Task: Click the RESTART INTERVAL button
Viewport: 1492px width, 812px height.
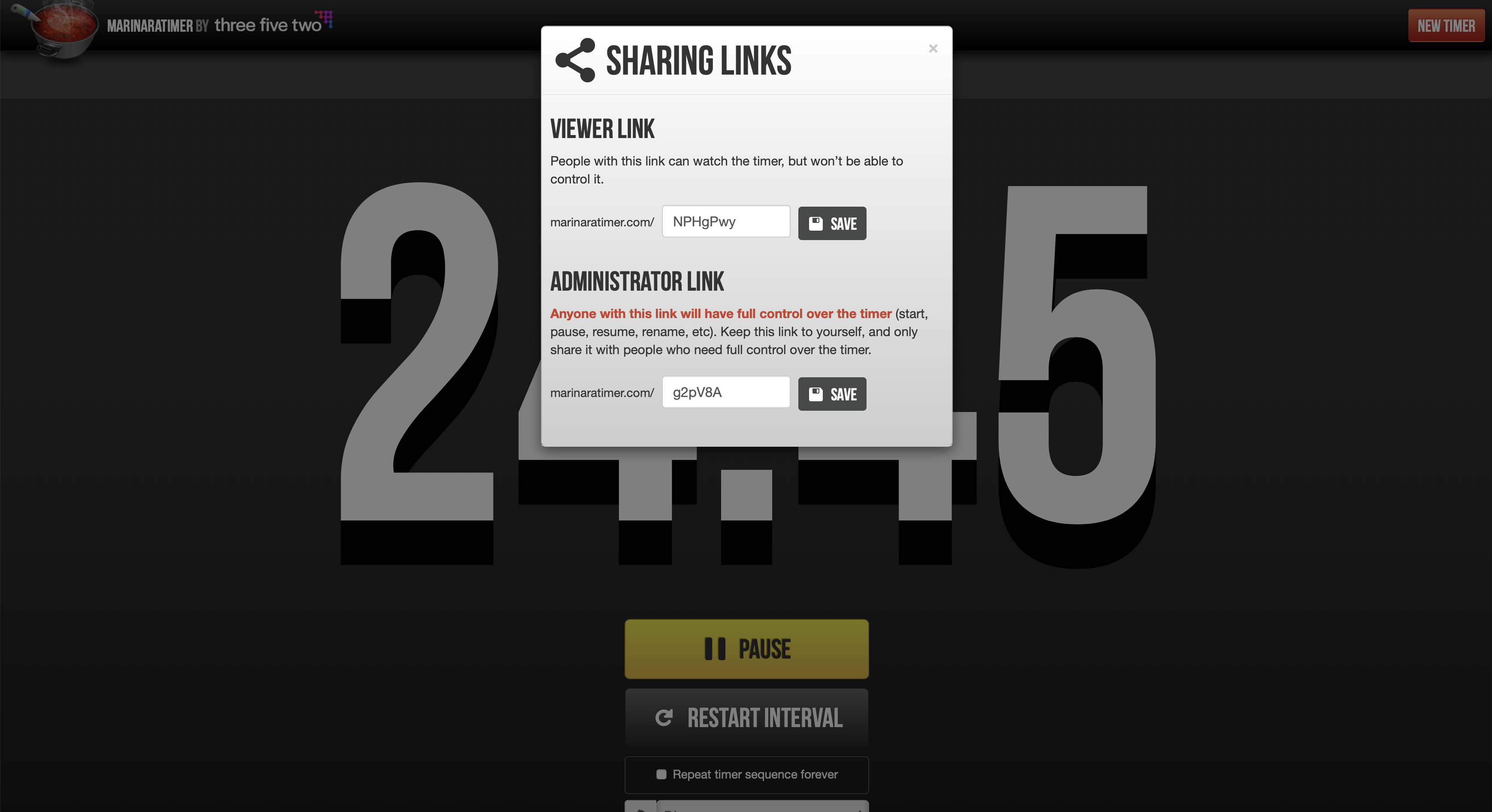Action: (746, 717)
